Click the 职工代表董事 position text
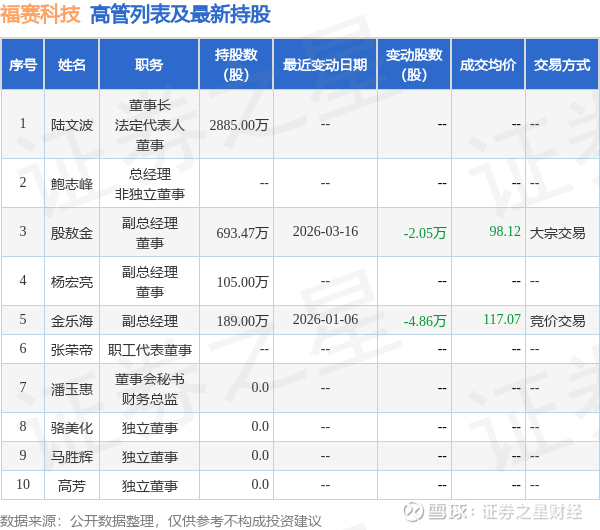Screen dimensions: 600x530 pos(149,350)
